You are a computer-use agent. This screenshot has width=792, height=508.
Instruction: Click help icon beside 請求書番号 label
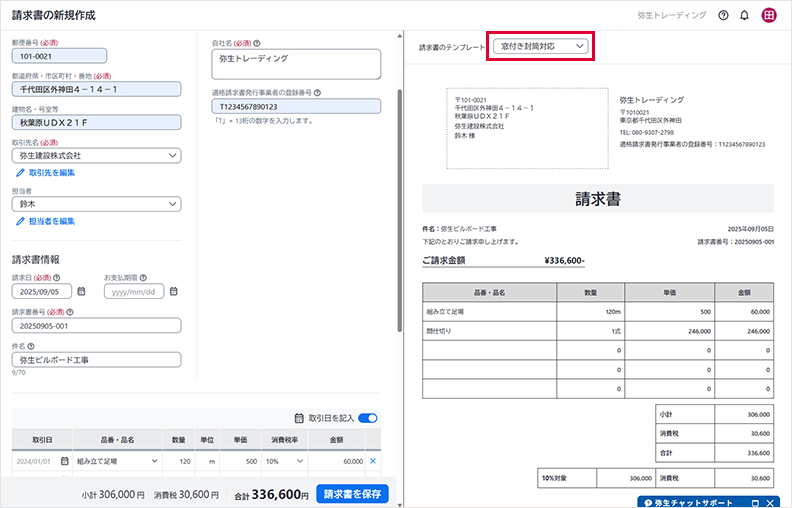coord(71,311)
